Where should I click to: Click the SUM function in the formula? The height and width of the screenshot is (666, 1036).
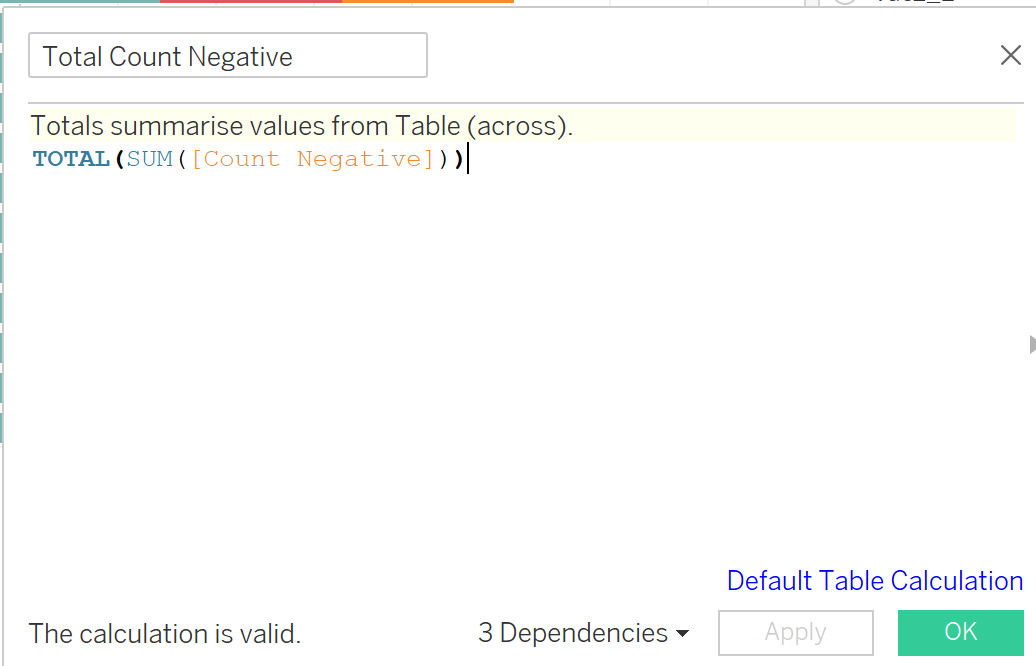click(x=150, y=159)
